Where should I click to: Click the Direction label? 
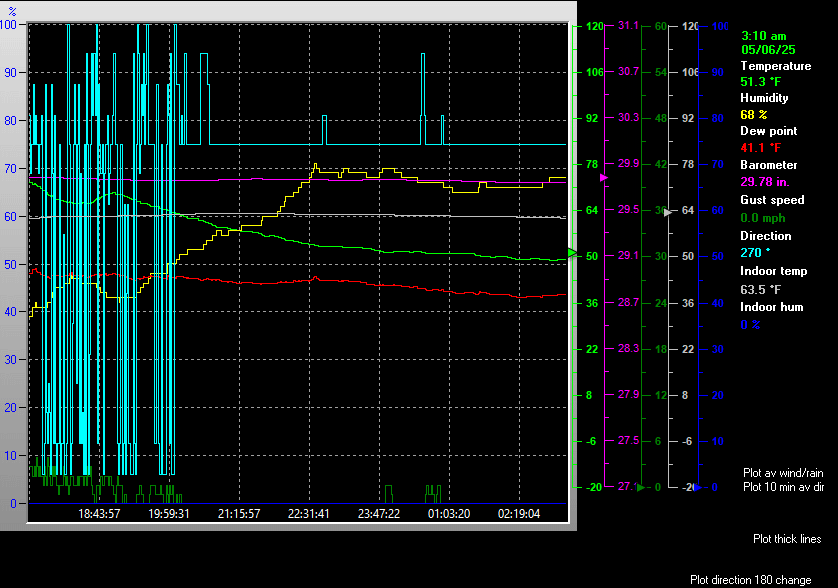[x=765, y=236]
